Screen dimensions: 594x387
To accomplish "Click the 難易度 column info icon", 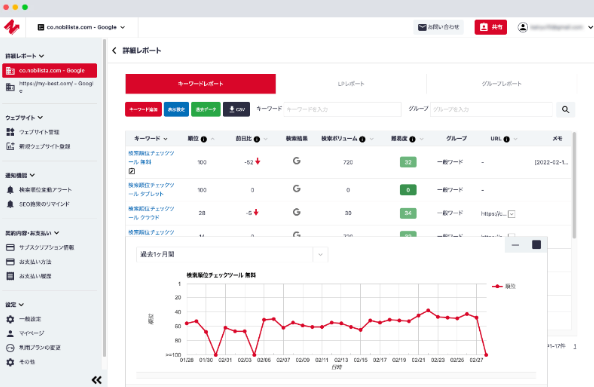I will point(412,139).
